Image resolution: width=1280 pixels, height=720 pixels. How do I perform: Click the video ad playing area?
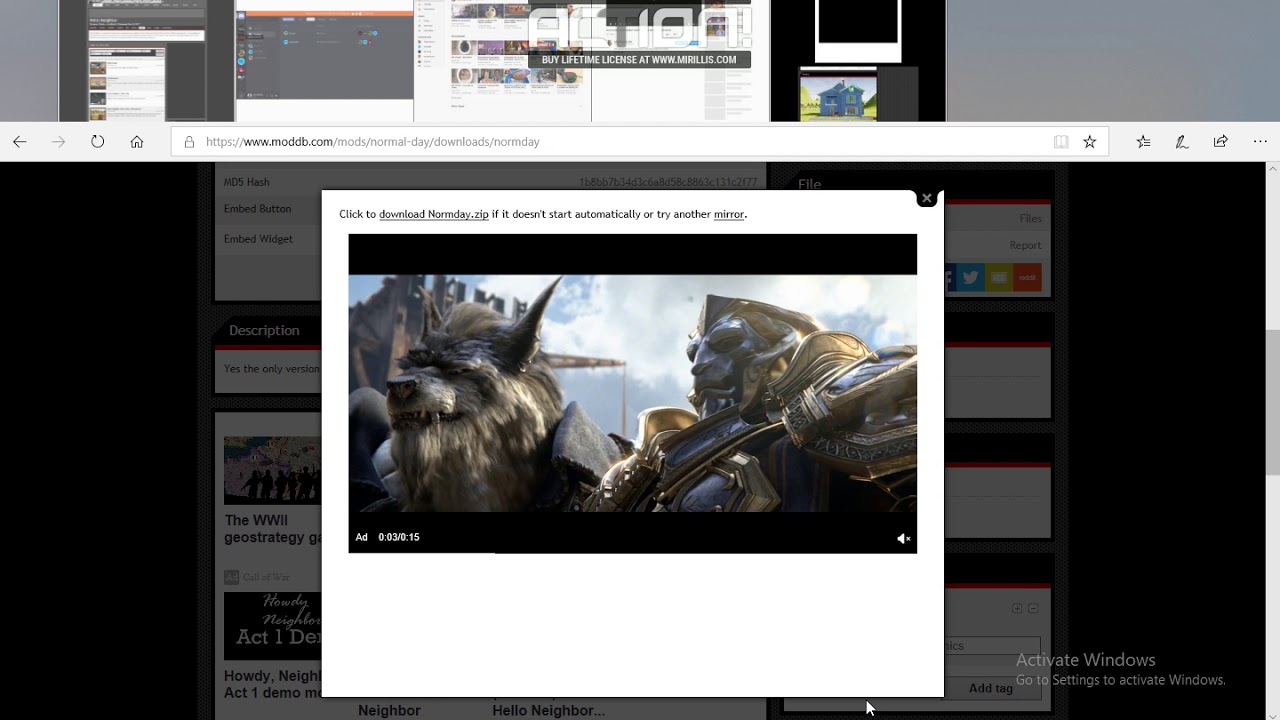click(x=632, y=393)
